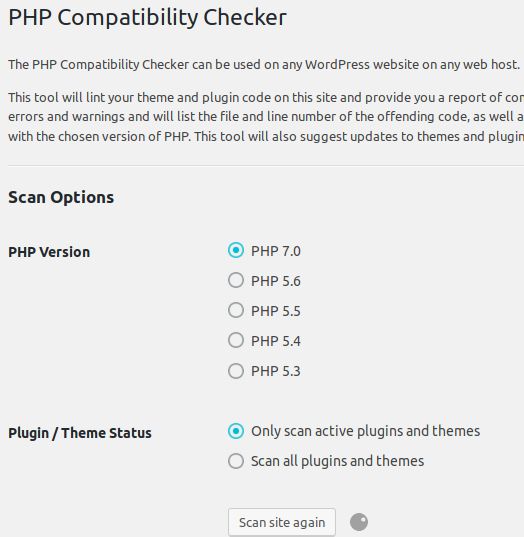The width and height of the screenshot is (524, 537).
Task: Click the divider line above Scan Options
Action: coord(266,165)
